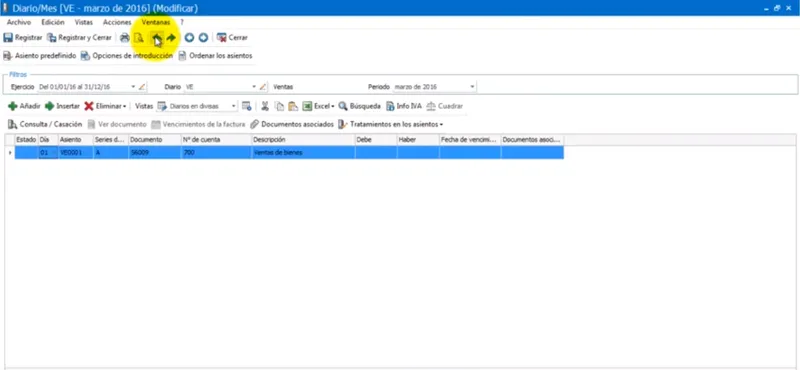Click the first blue circle navigation icon
800x370 pixels.
pyautogui.click(x=189, y=38)
